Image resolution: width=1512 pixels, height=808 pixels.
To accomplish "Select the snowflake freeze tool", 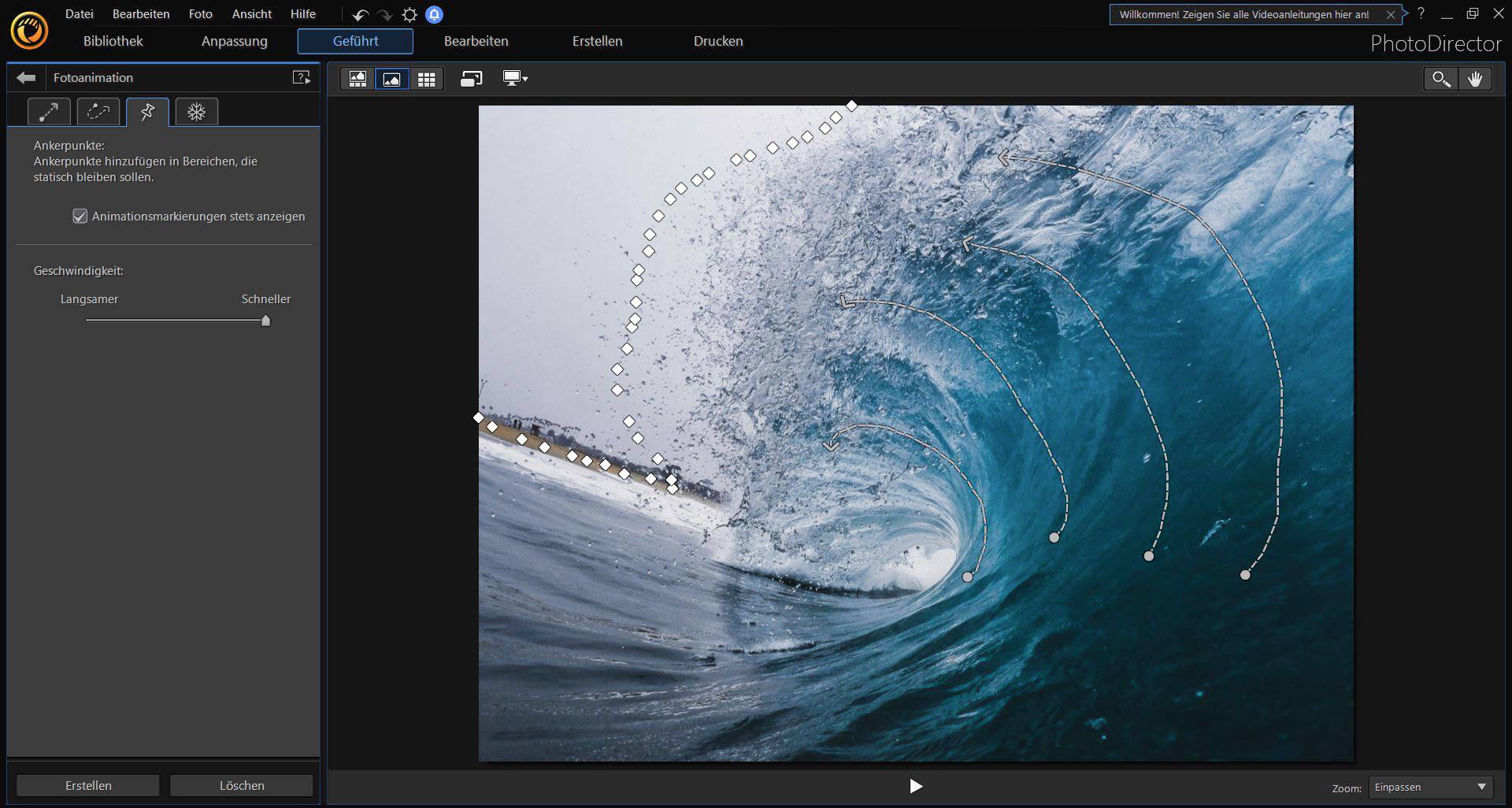I will pyautogui.click(x=196, y=112).
